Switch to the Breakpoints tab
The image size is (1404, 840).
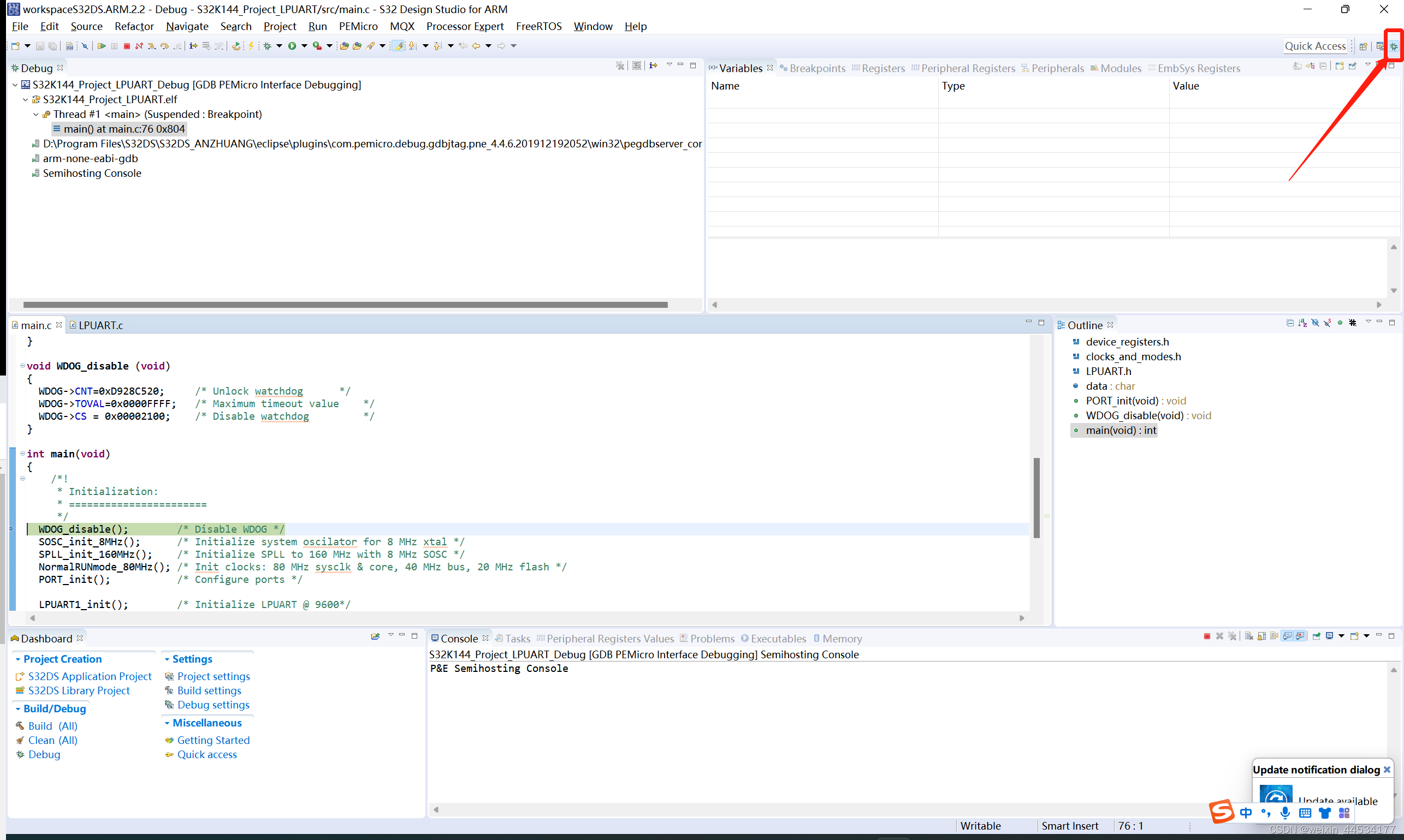(x=817, y=68)
